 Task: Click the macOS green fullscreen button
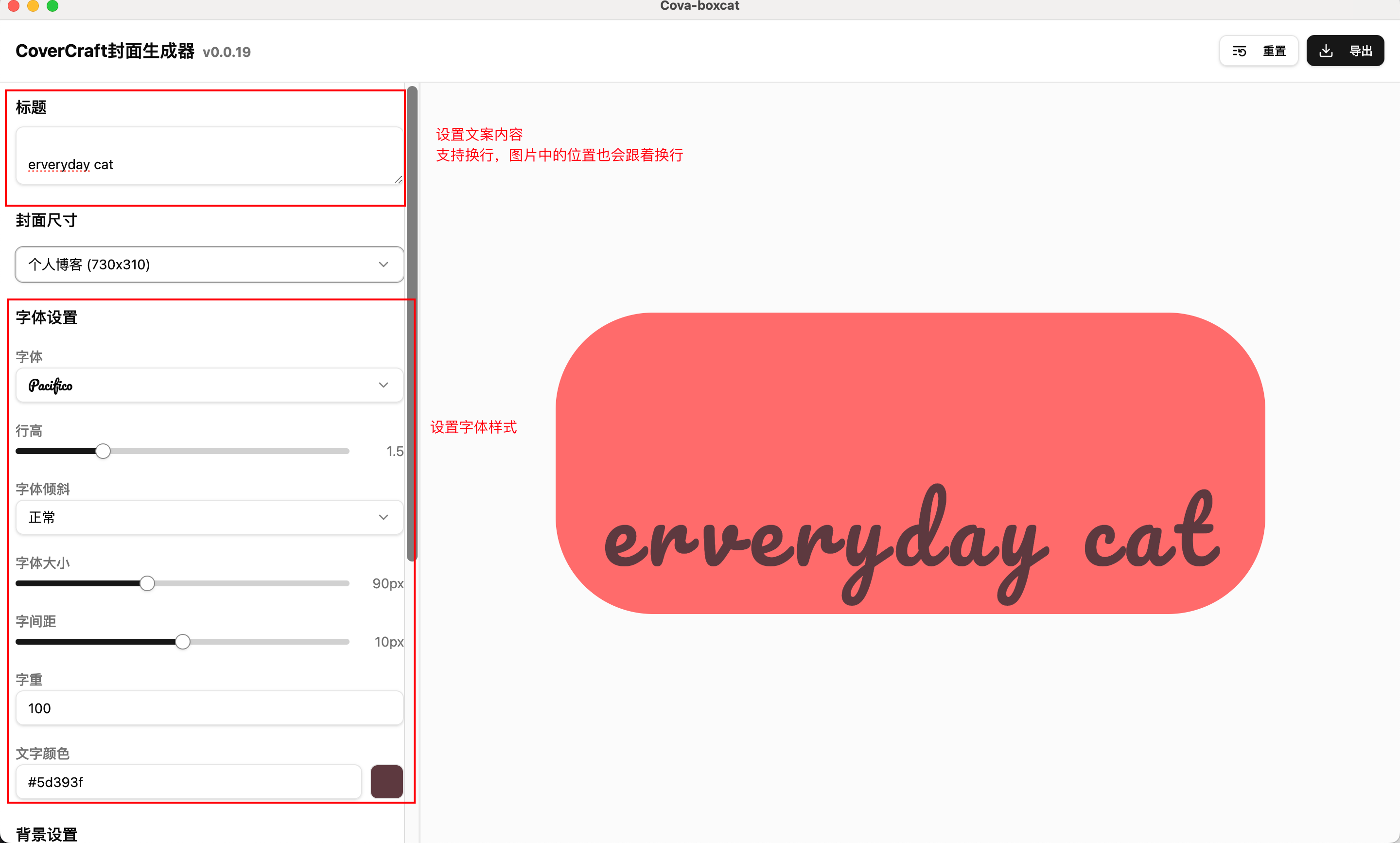[x=52, y=6]
